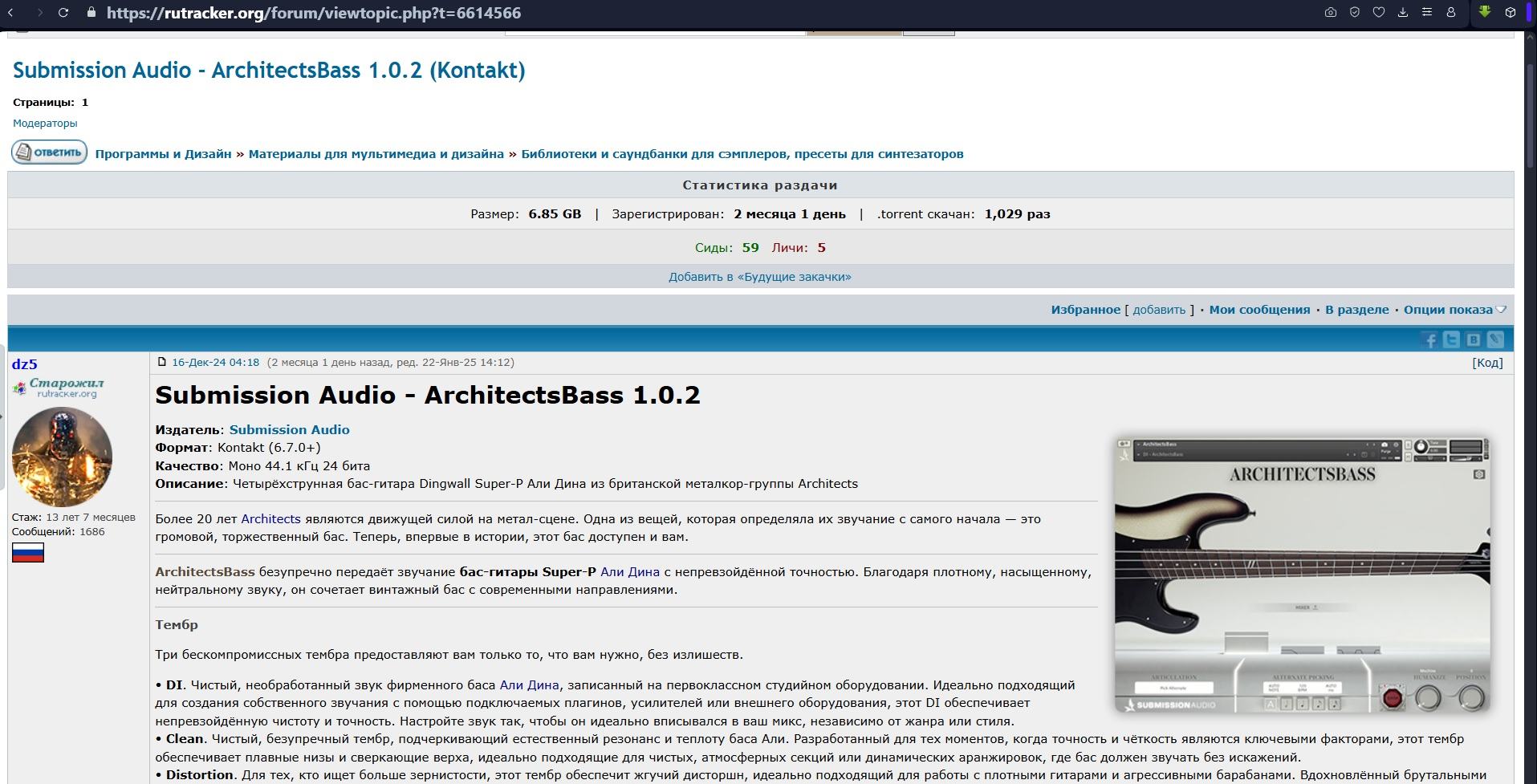Click the Старожил rank badge image

point(58,388)
